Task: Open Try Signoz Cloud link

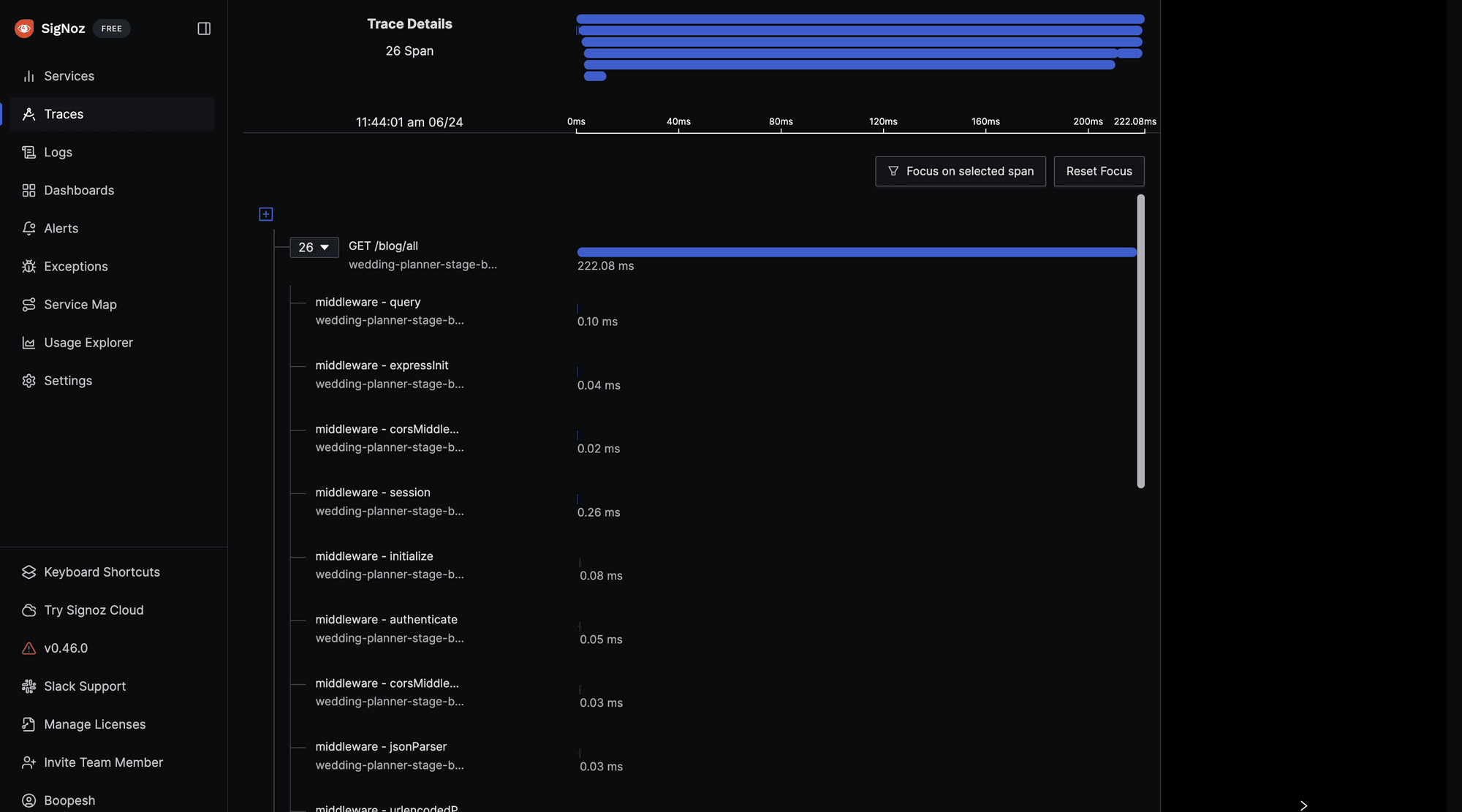Action: coord(113,610)
